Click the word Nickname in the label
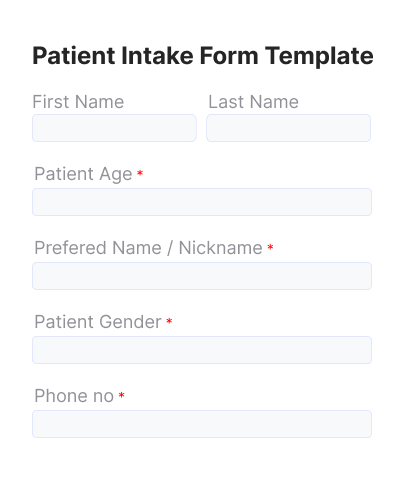This screenshot has width=400, height=480. point(221,248)
